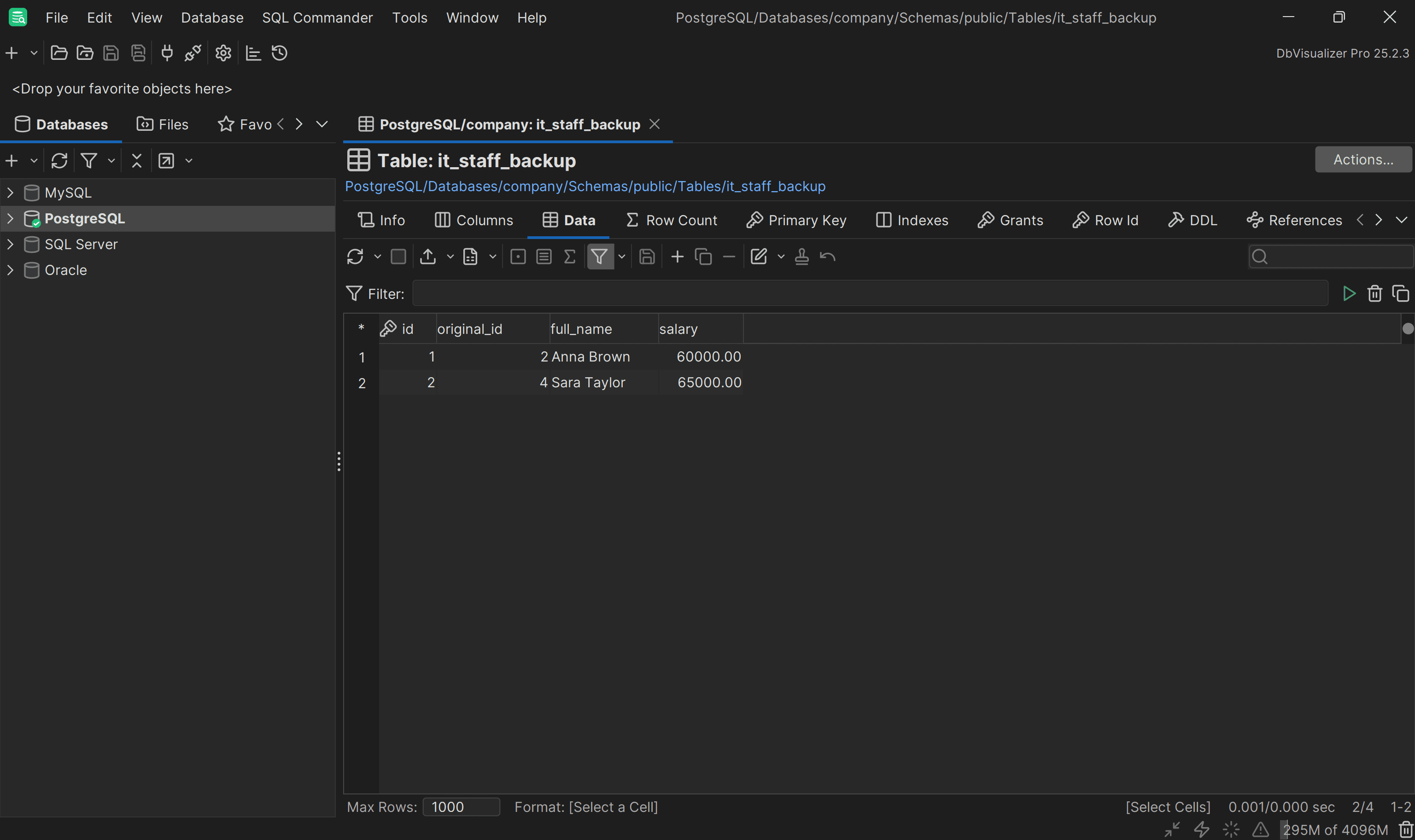Click the warning triangle status icon

pyautogui.click(x=1261, y=830)
